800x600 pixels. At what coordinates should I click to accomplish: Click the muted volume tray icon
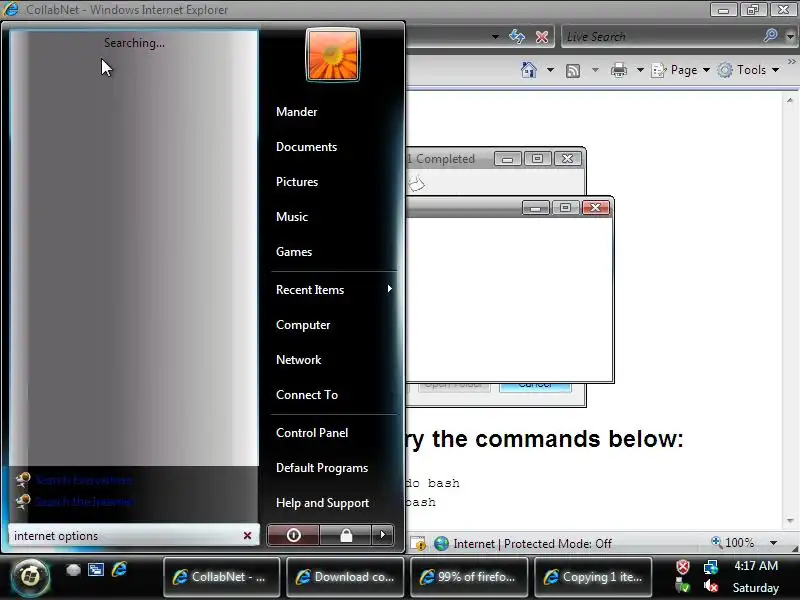(711, 587)
